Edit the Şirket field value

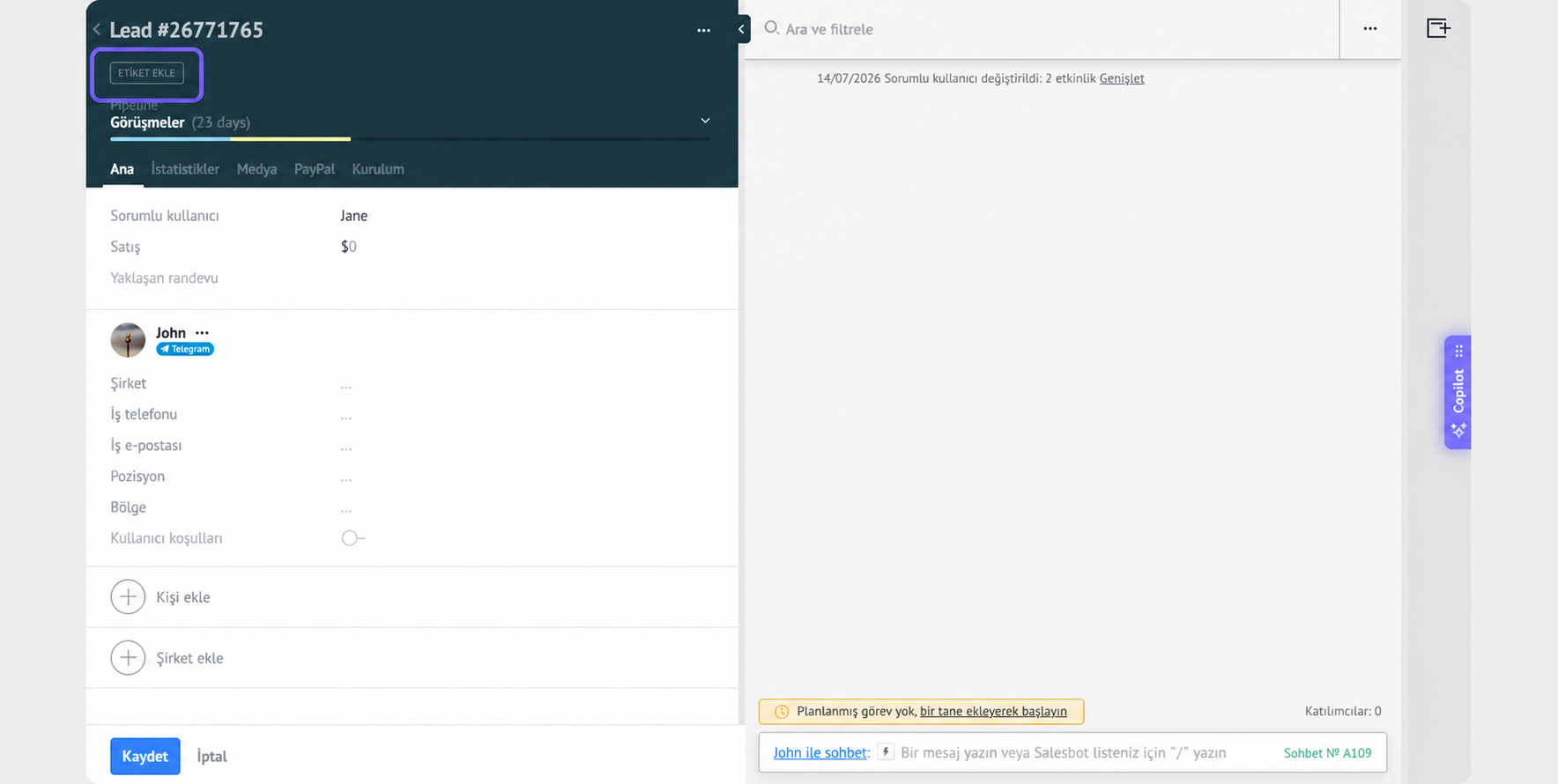(346, 384)
